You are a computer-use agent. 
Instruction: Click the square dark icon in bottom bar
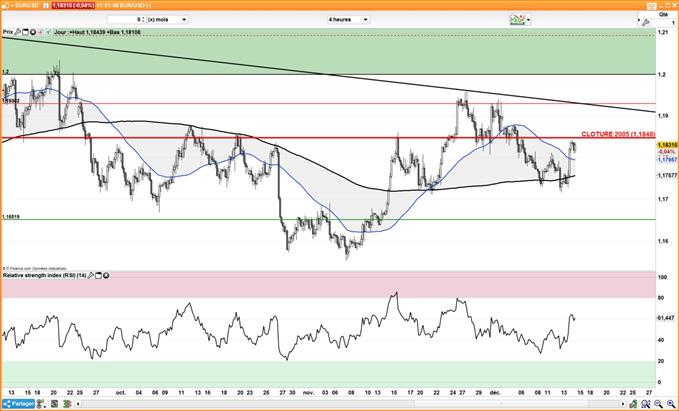[x=54, y=404]
